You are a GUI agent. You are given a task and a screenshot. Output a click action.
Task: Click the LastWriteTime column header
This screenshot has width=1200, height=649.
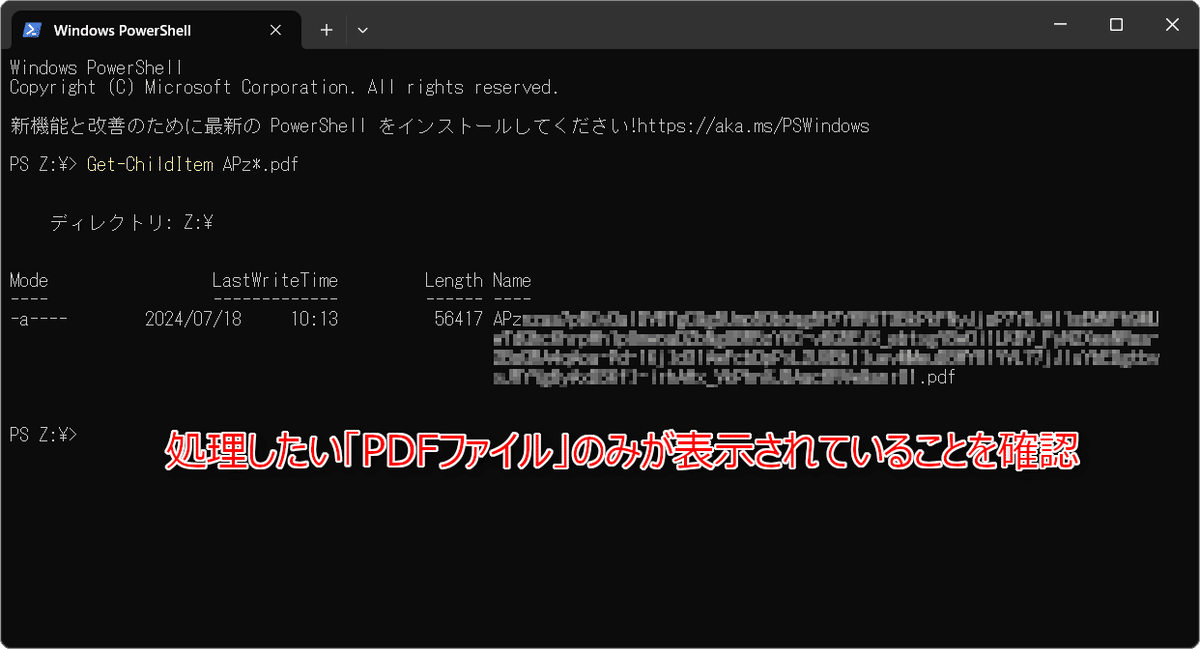tap(275, 280)
